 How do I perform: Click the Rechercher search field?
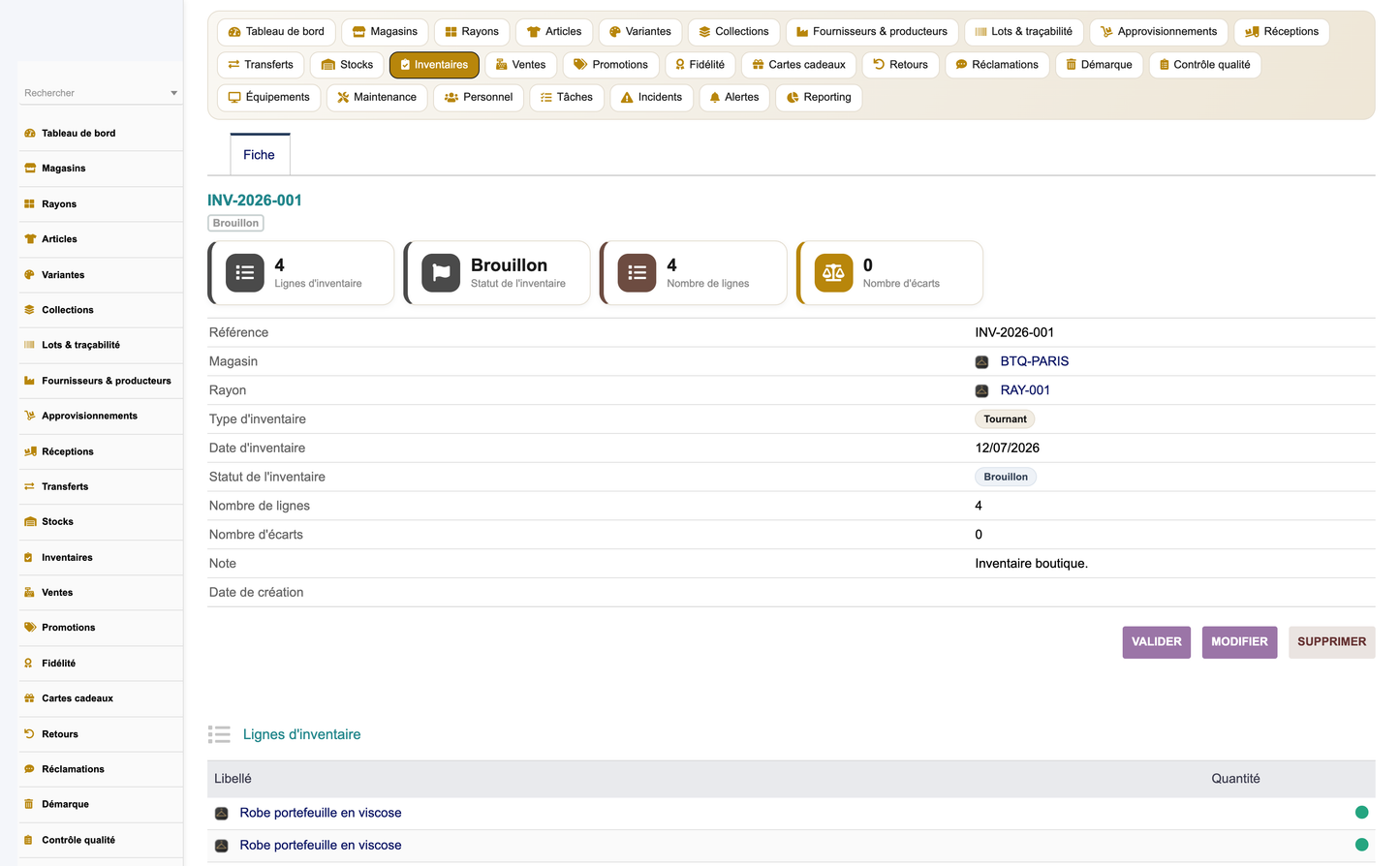[x=94, y=93]
